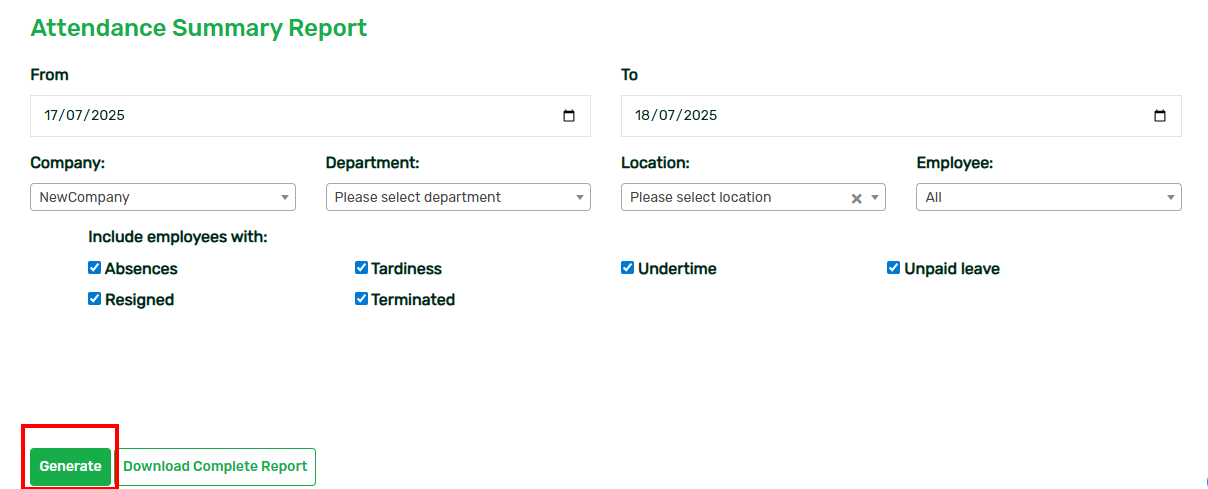The width and height of the screenshot is (1208, 489).
Task: Open the Employee dropdown set to All
Action: [1049, 197]
